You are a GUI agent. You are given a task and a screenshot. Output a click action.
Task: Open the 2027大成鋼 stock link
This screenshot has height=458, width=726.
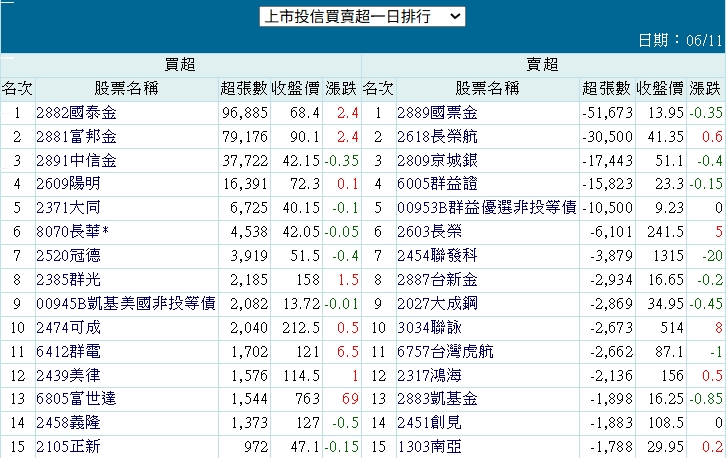coord(437,303)
